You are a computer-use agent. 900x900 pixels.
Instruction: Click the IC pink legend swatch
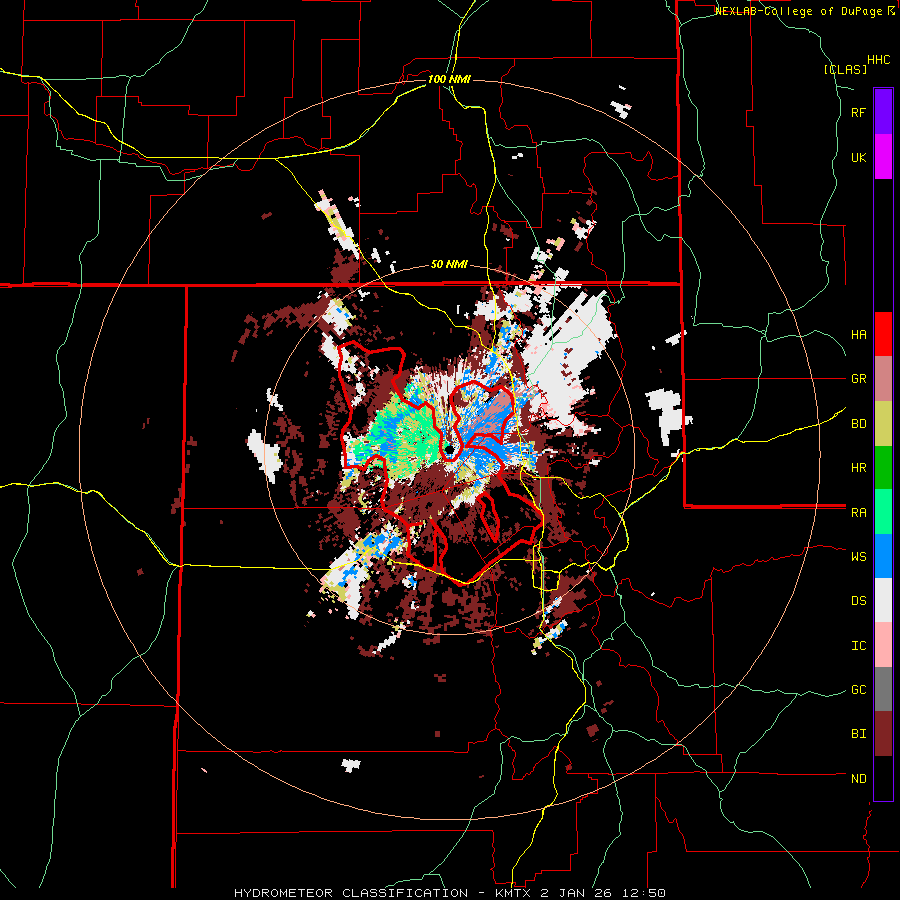tap(883, 645)
